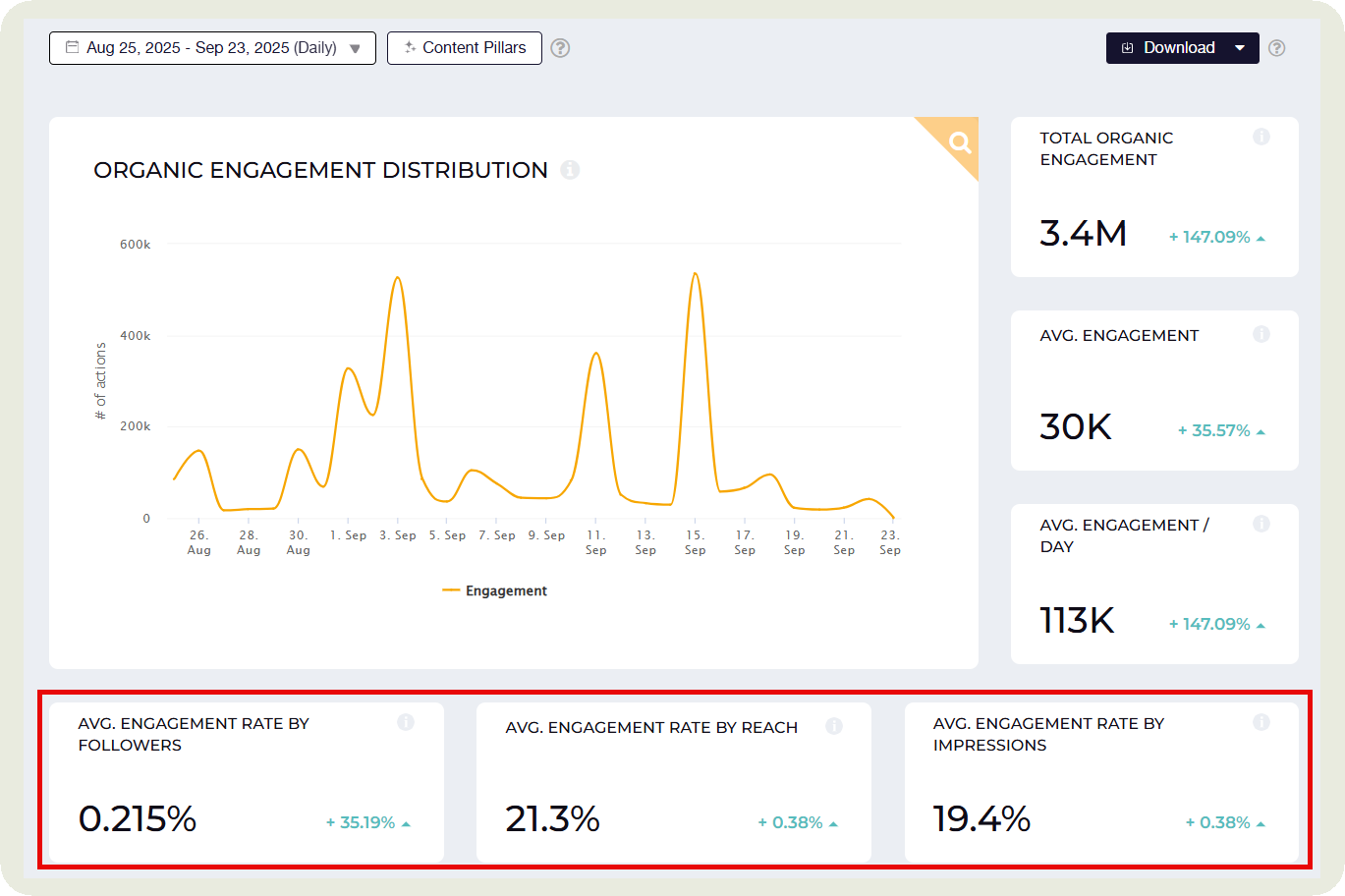Click help icon next to Download button
Screen dimensions: 1345x896
click(x=1276, y=48)
